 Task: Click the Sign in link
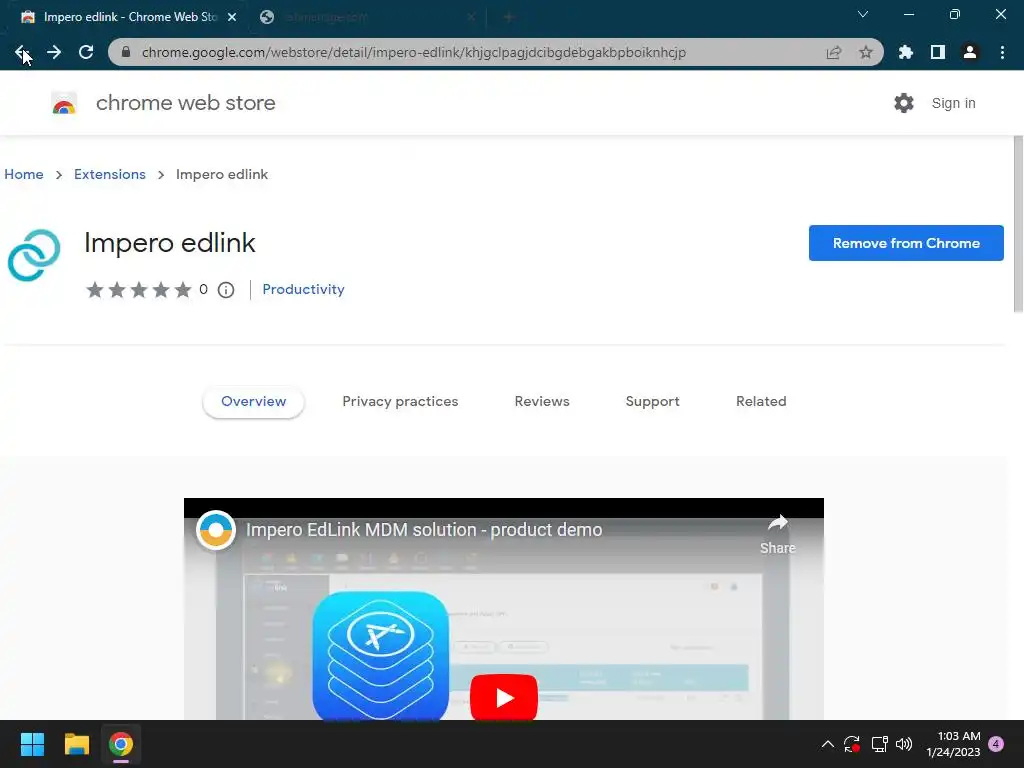coord(953,103)
